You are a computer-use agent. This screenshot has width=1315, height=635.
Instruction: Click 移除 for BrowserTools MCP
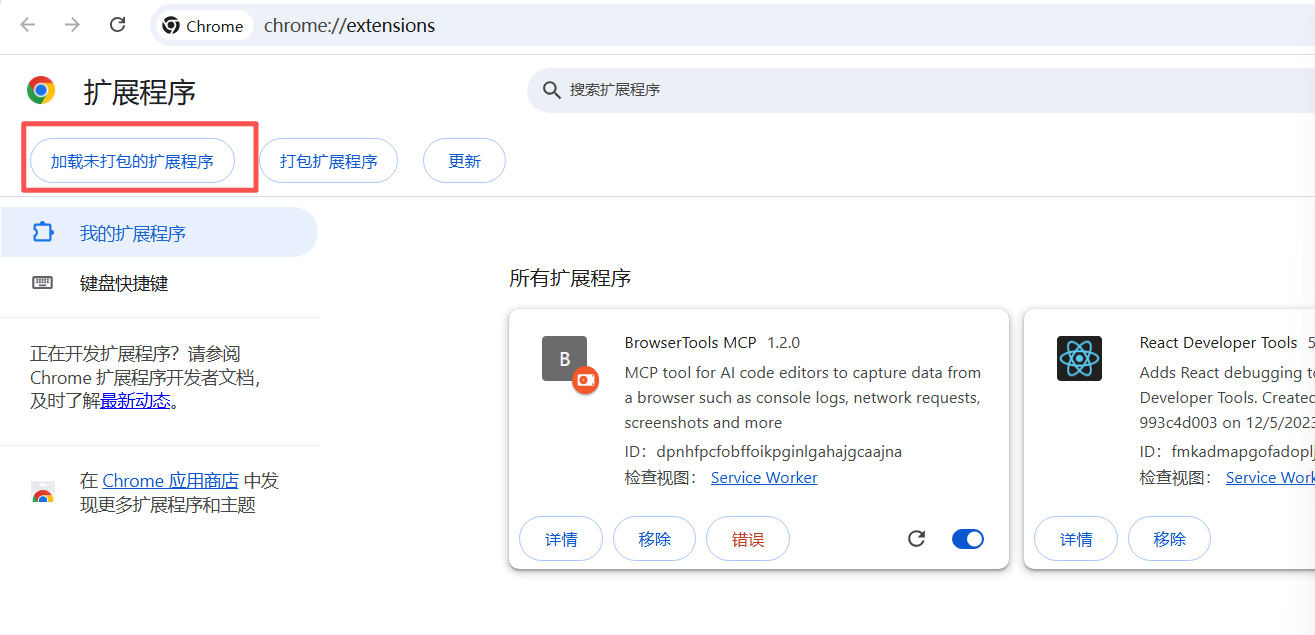[655, 539]
